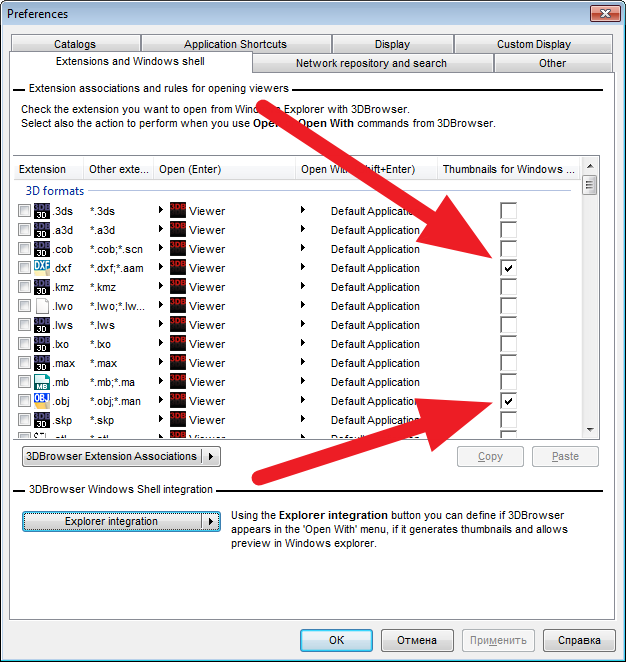This screenshot has height=662, width=626.
Task: Sort by the Extension column header
Action: click(48, 169)
